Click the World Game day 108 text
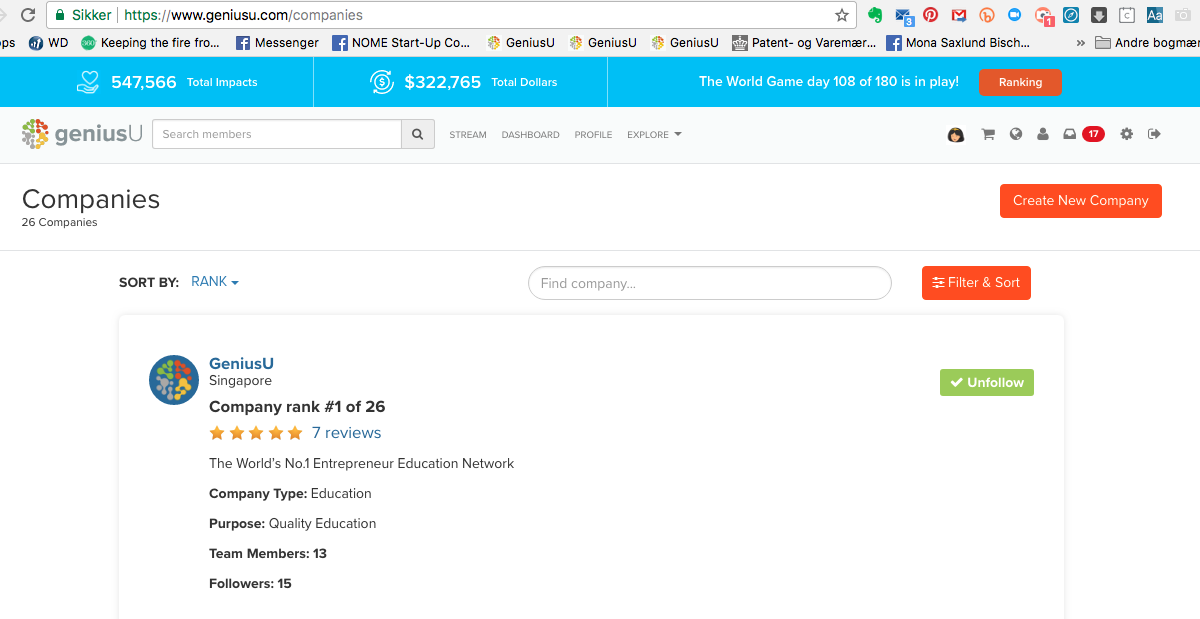Viewport: 1200px width, 619px height. (x=829, y=82)
